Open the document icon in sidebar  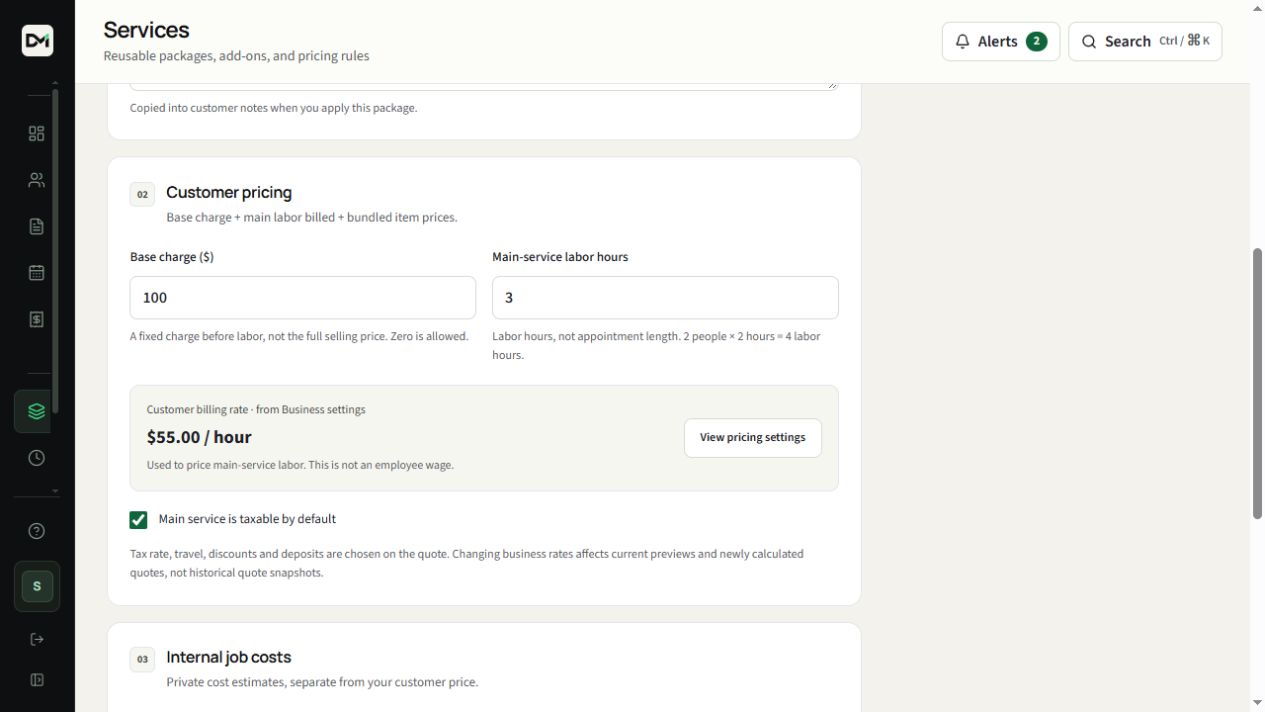click(37, 226)
